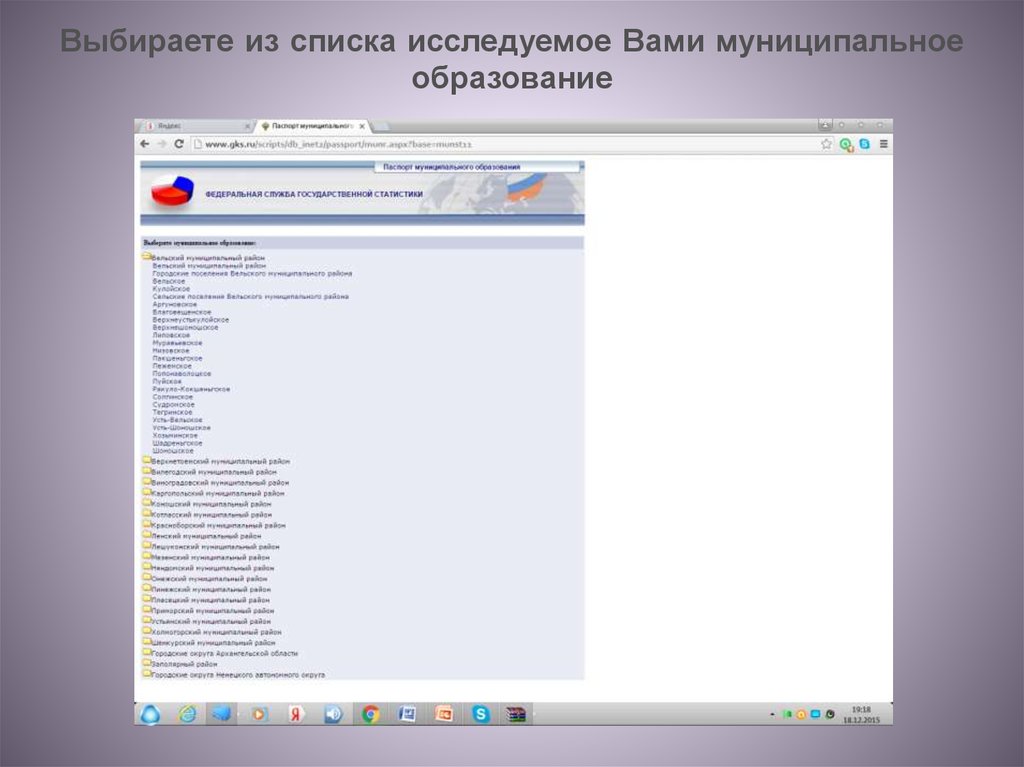Select the Муравьевское settlement

coord(177,343)
